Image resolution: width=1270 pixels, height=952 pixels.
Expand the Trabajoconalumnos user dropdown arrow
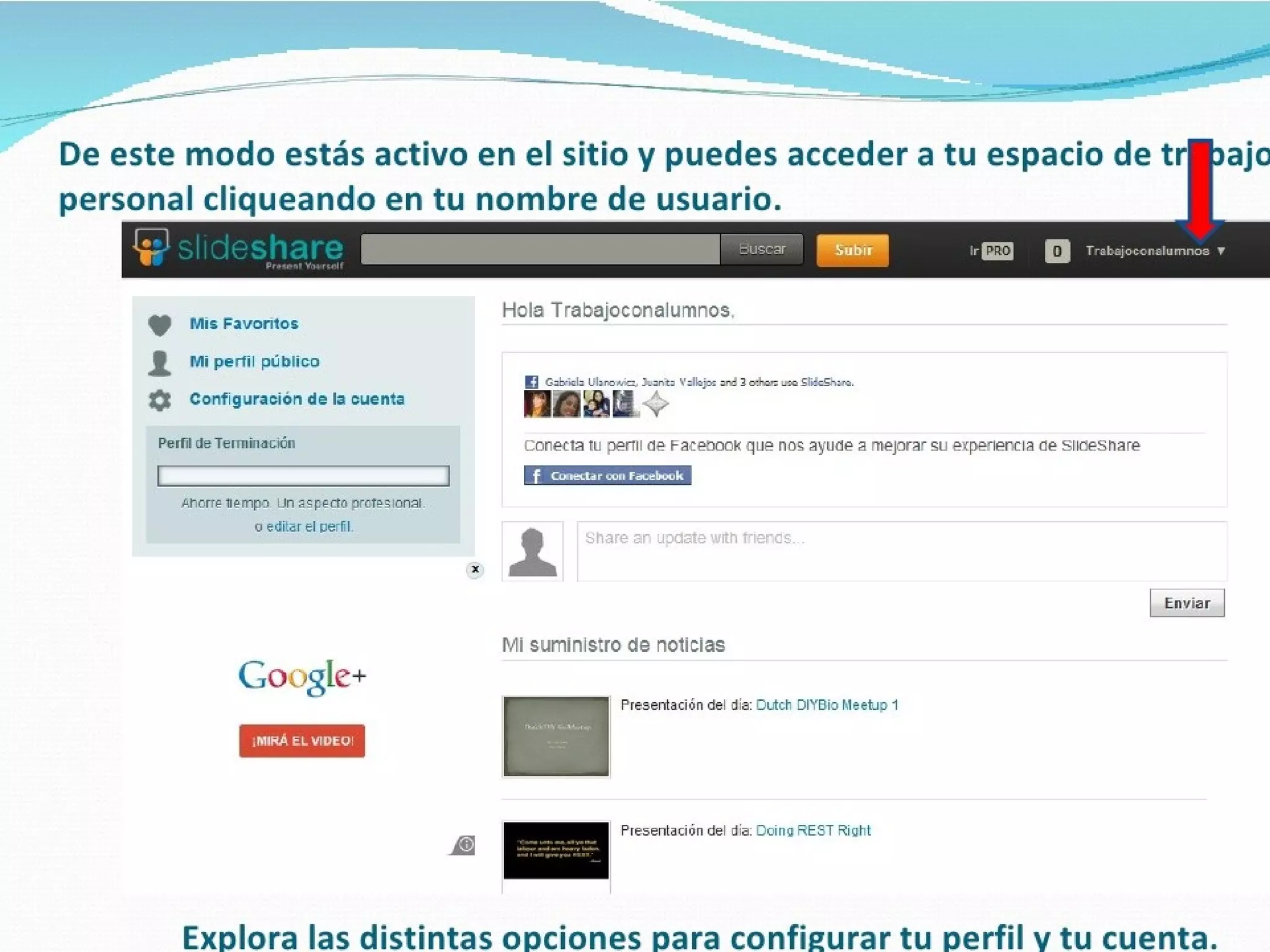tap(1221, 251)
